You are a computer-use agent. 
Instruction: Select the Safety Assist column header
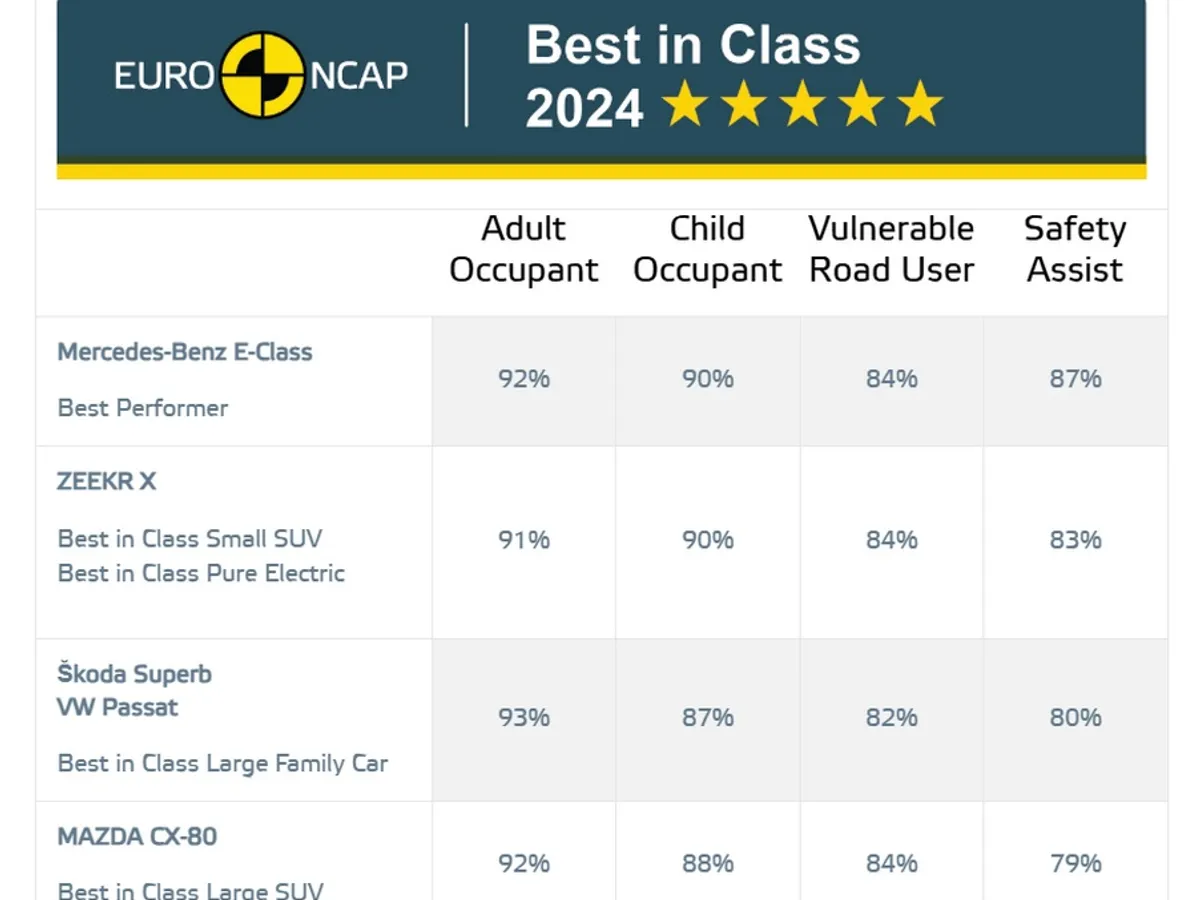click(x=1075, y=249)
